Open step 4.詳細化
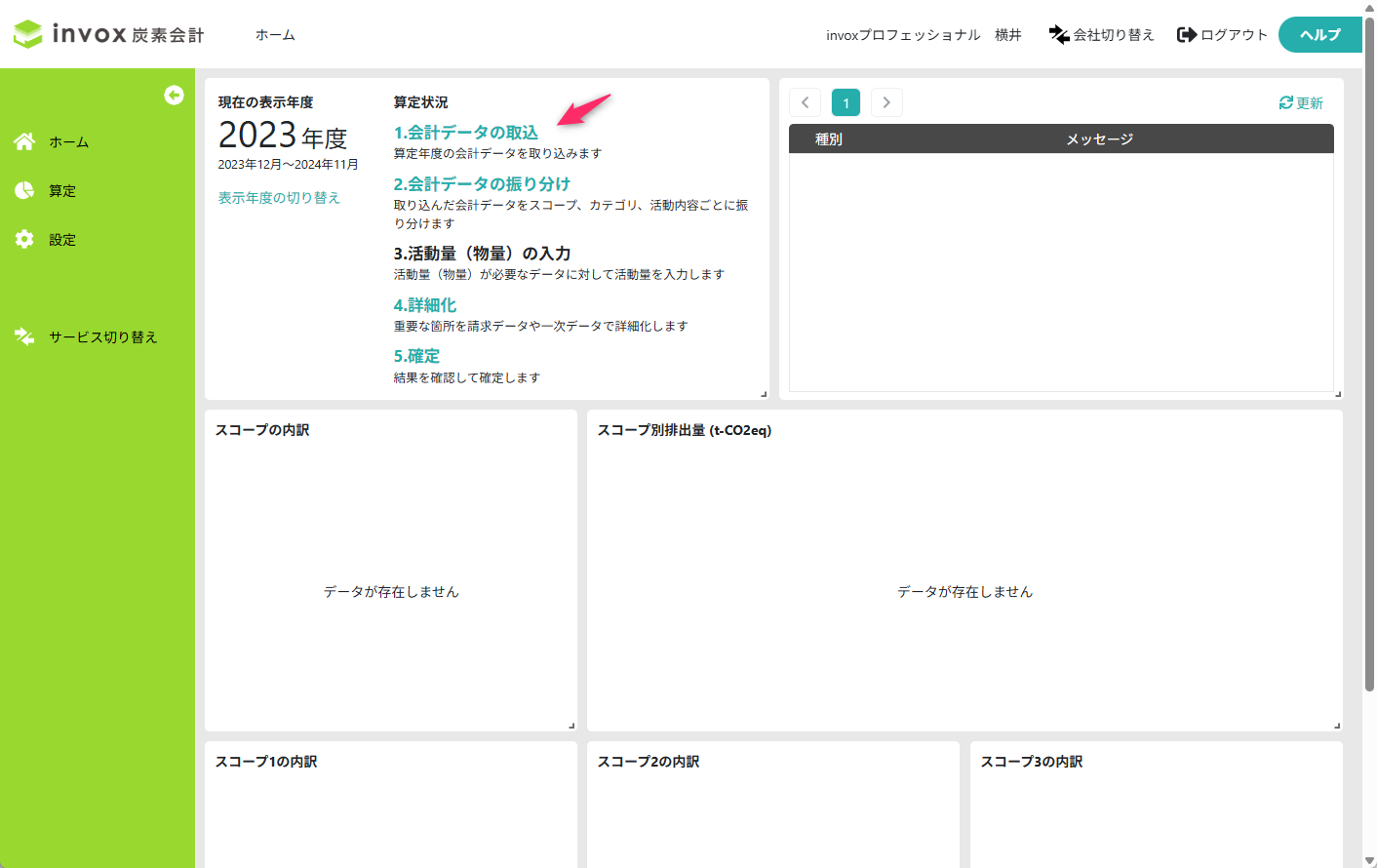Viewport: 1377px width, 868px height. pyautogui.click(x=425, y=305)
